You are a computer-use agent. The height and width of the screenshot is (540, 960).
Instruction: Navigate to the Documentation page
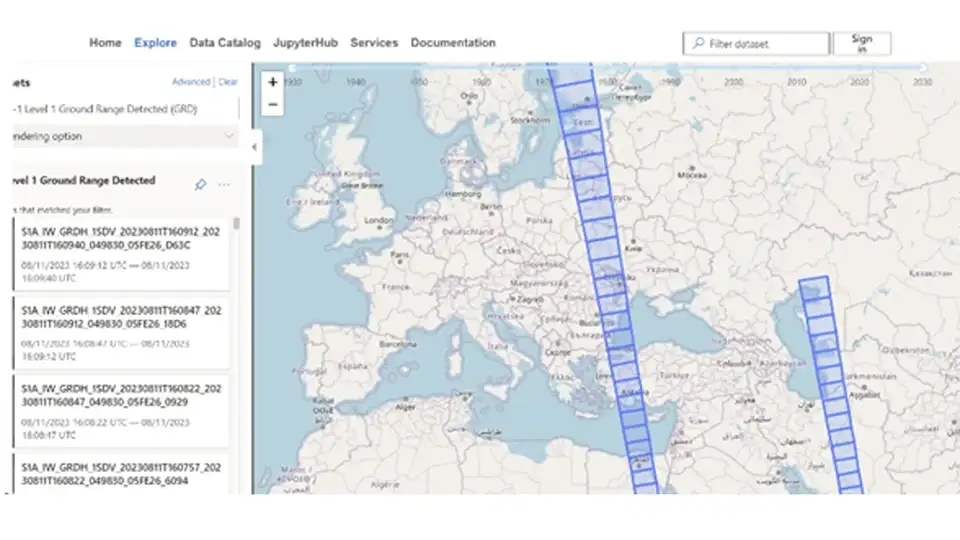453,43
